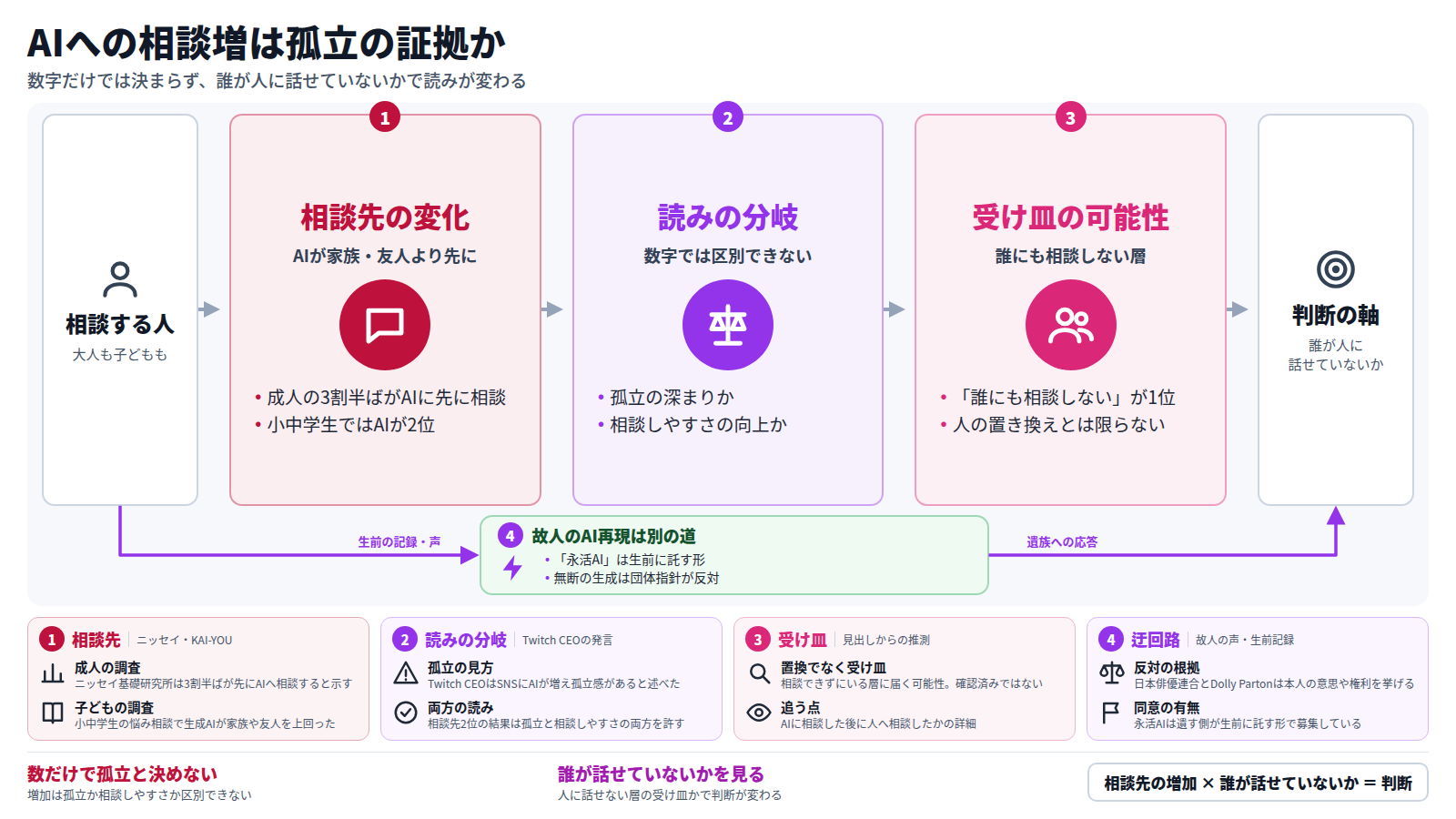Click the check circle icon beside 両方の読み
The image size is (1456, 819).
point(406,713)
